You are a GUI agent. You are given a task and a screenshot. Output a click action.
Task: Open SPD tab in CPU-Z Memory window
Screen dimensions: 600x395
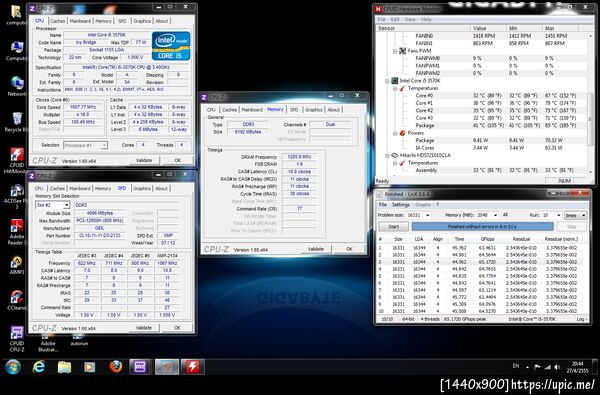(294, 110)
